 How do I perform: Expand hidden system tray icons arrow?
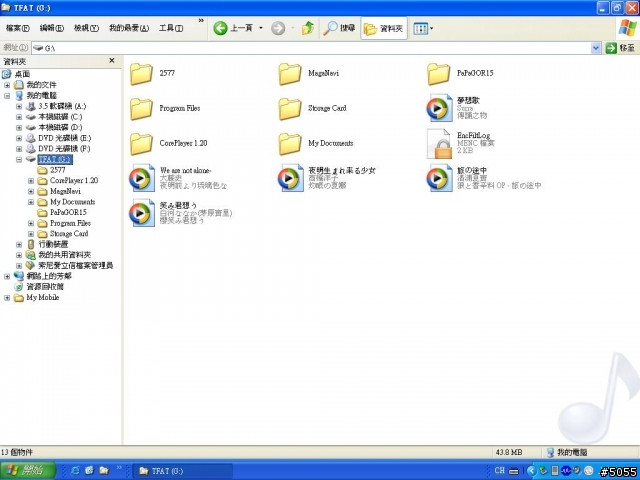[x=531, y=471]
